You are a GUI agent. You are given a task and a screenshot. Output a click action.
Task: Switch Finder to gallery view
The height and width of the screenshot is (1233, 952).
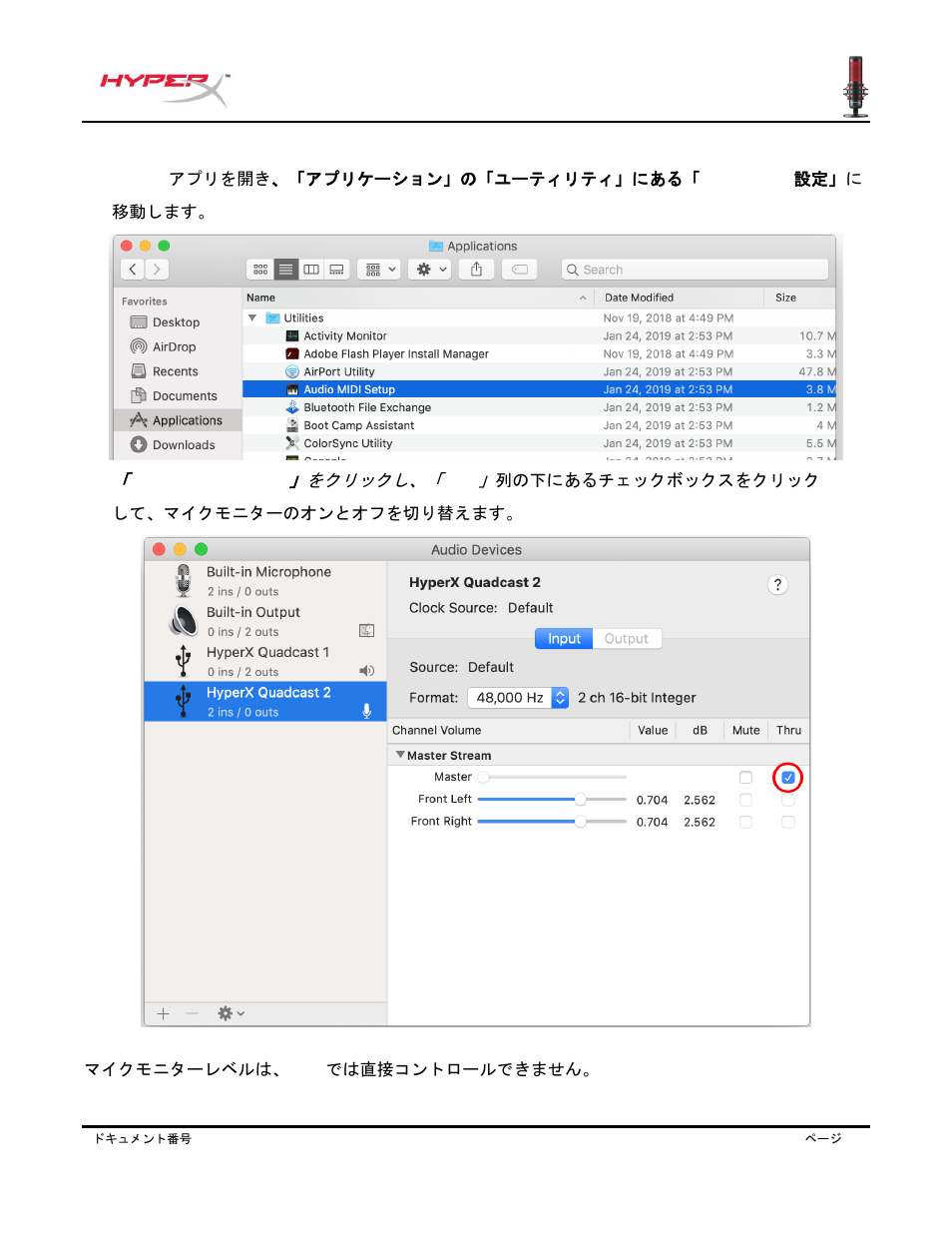pyautogui.click(x=337, y=270)
